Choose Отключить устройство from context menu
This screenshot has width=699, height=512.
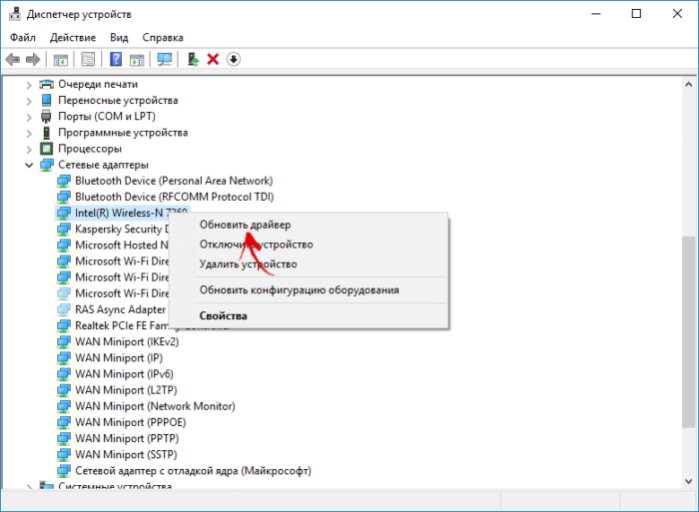[308, 244]
